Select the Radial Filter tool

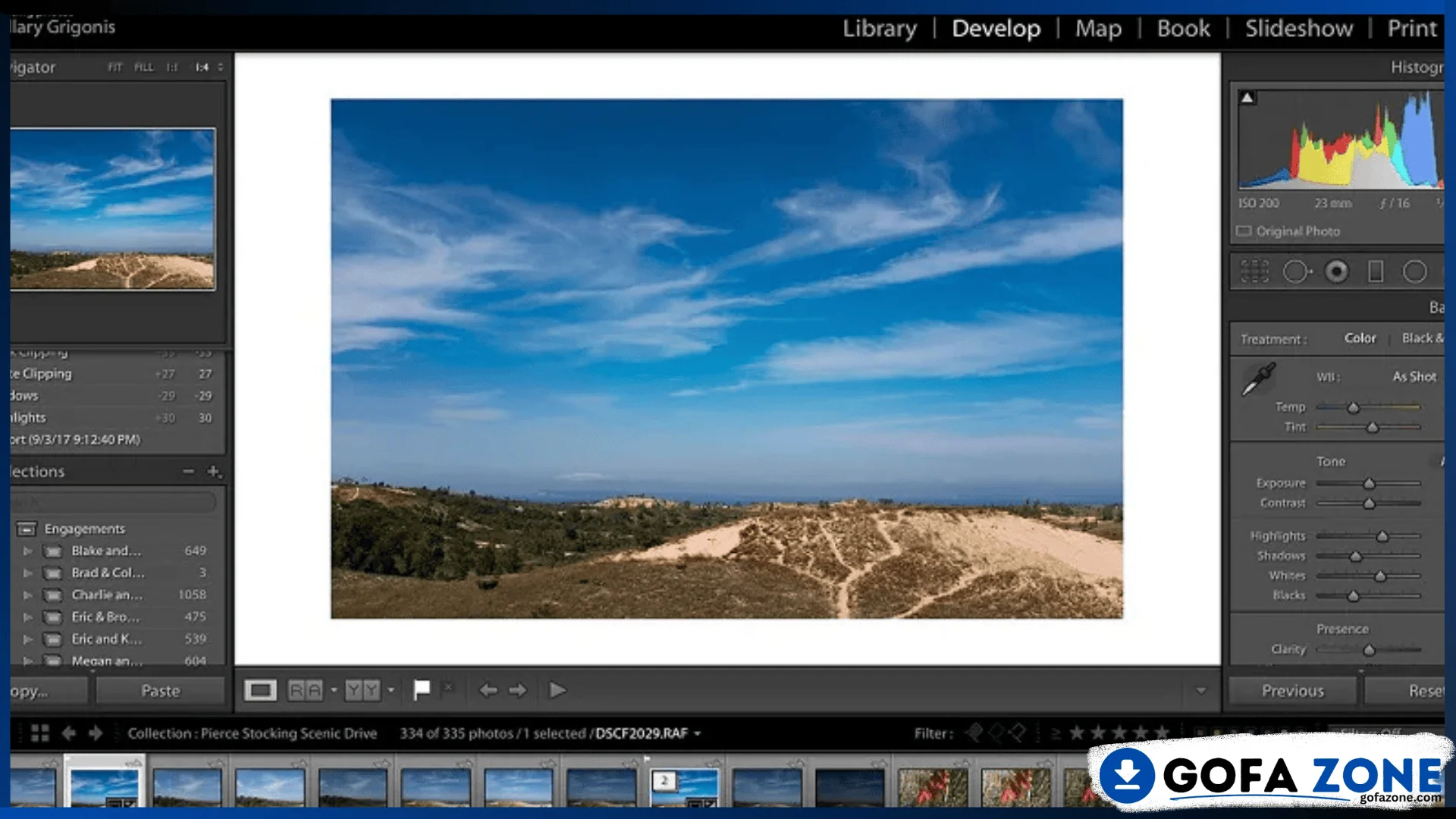coord(1415,271)
